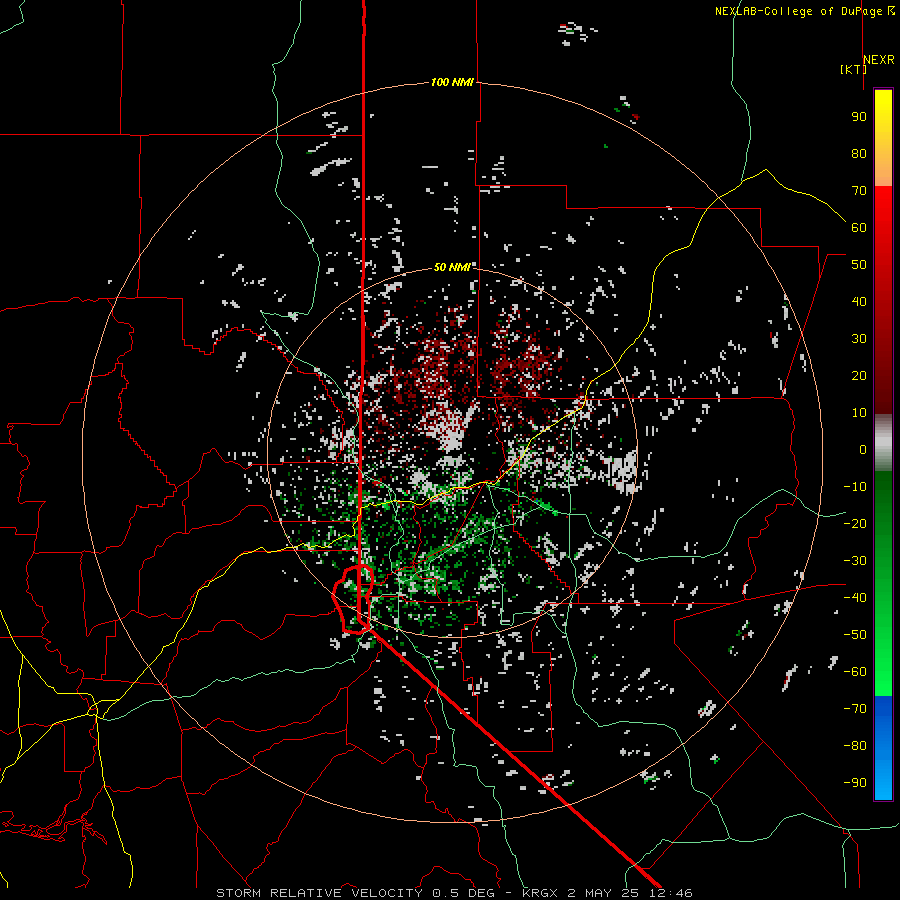The height and width of the screenshot is (900, 900).
Task: Click the NEXLAB-College of DuPage header text
Action: [804, 11]
